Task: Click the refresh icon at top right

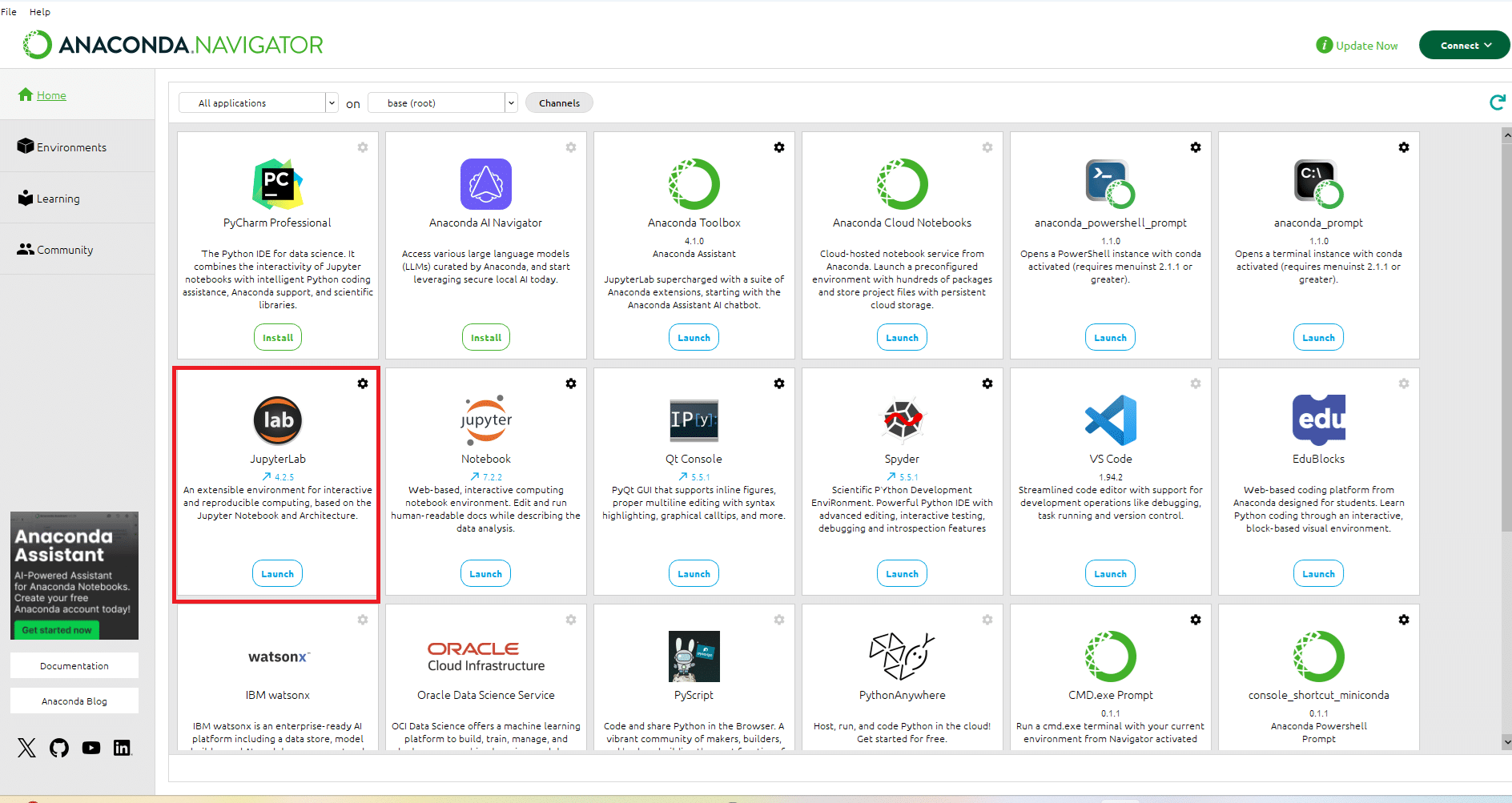Action: click(x=1496, y=102)
